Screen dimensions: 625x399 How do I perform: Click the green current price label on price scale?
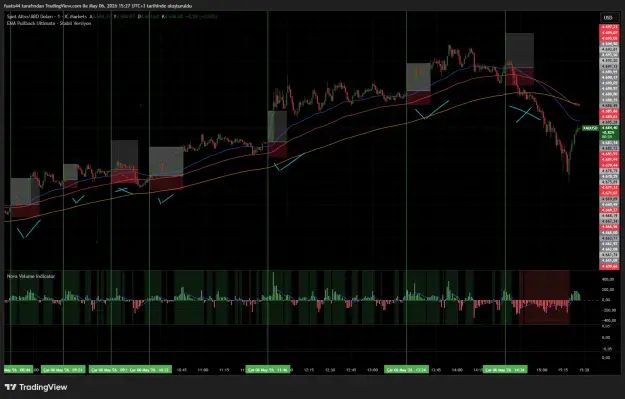point(609,132)
